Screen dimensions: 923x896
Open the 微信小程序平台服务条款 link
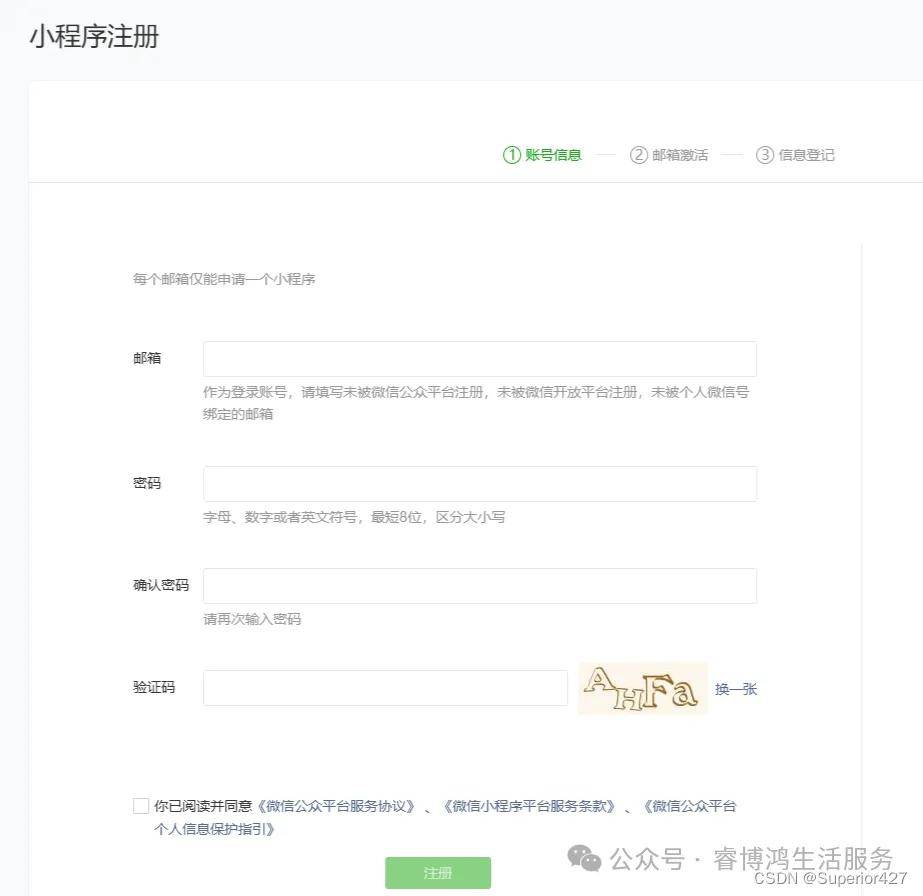pos(529,806)
